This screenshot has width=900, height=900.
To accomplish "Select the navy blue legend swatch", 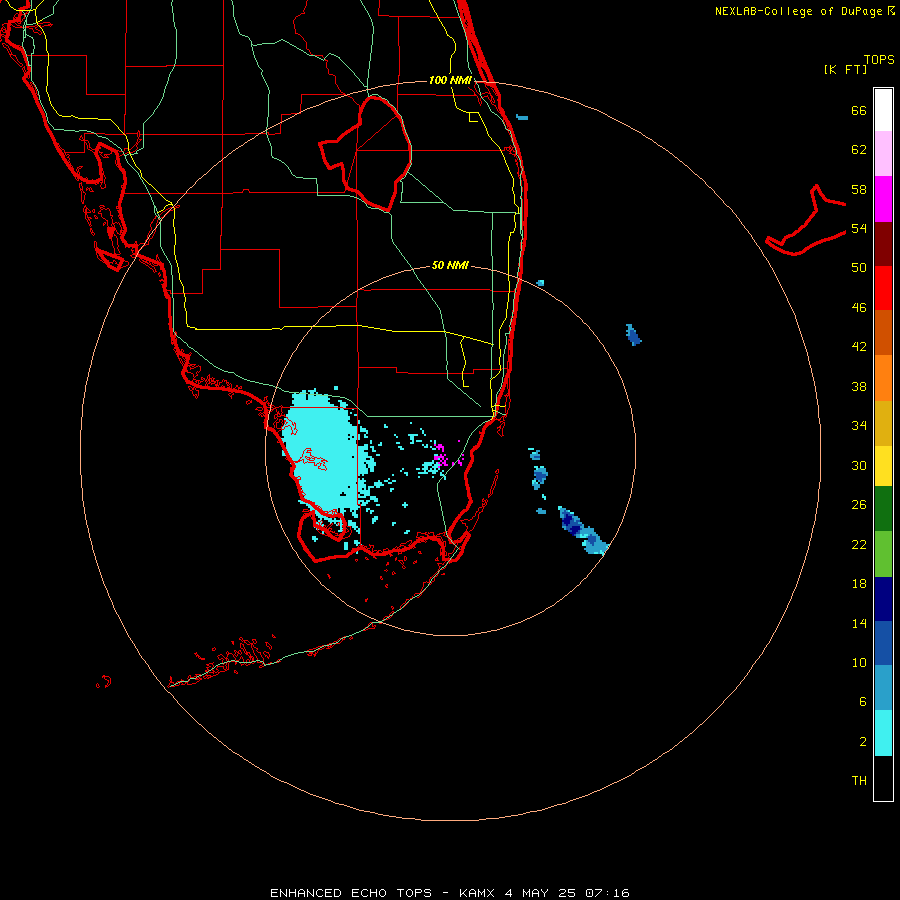I will coord(883,599).
